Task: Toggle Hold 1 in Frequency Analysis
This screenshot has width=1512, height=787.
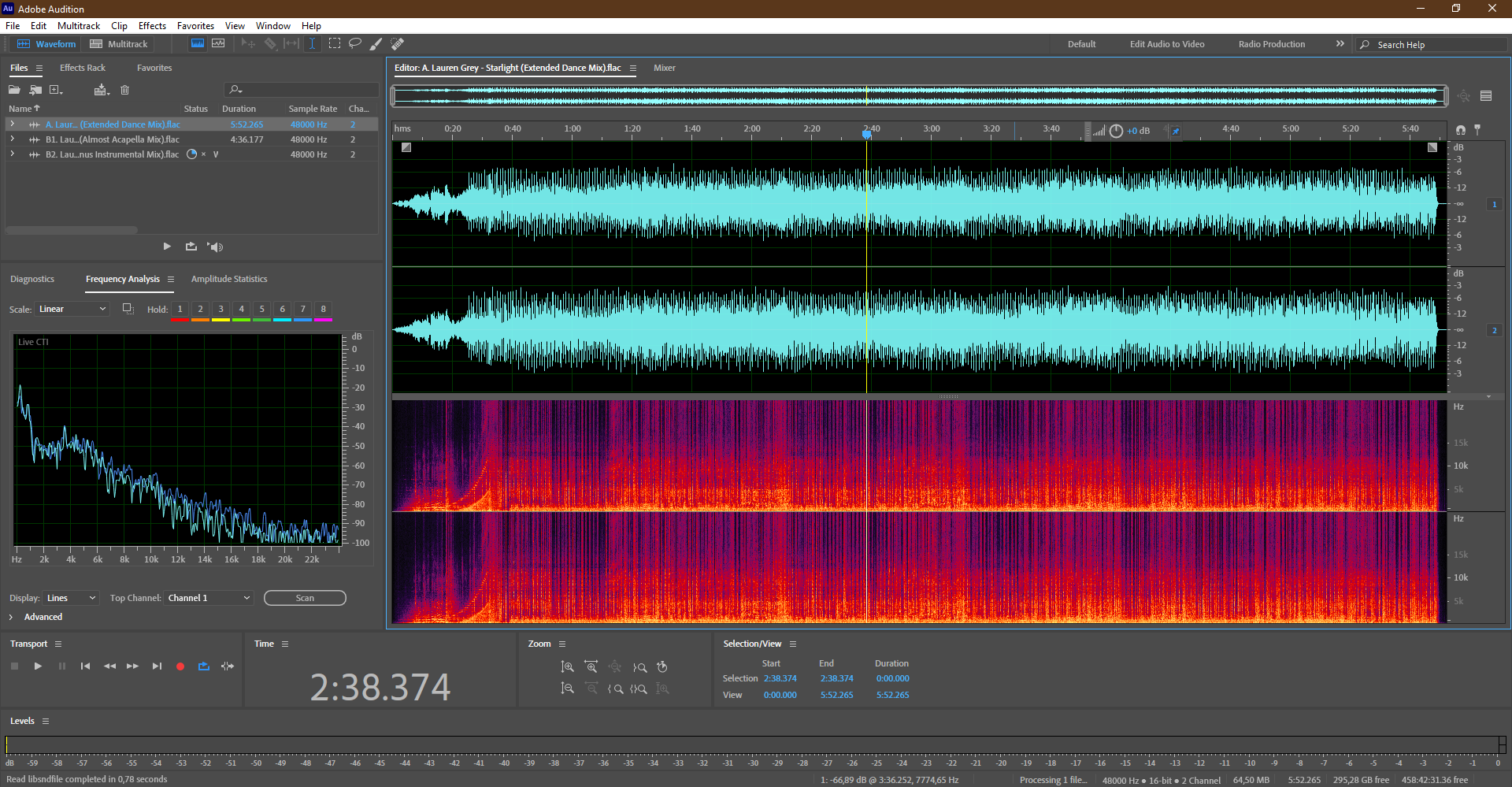Action: tap(180, 310)
